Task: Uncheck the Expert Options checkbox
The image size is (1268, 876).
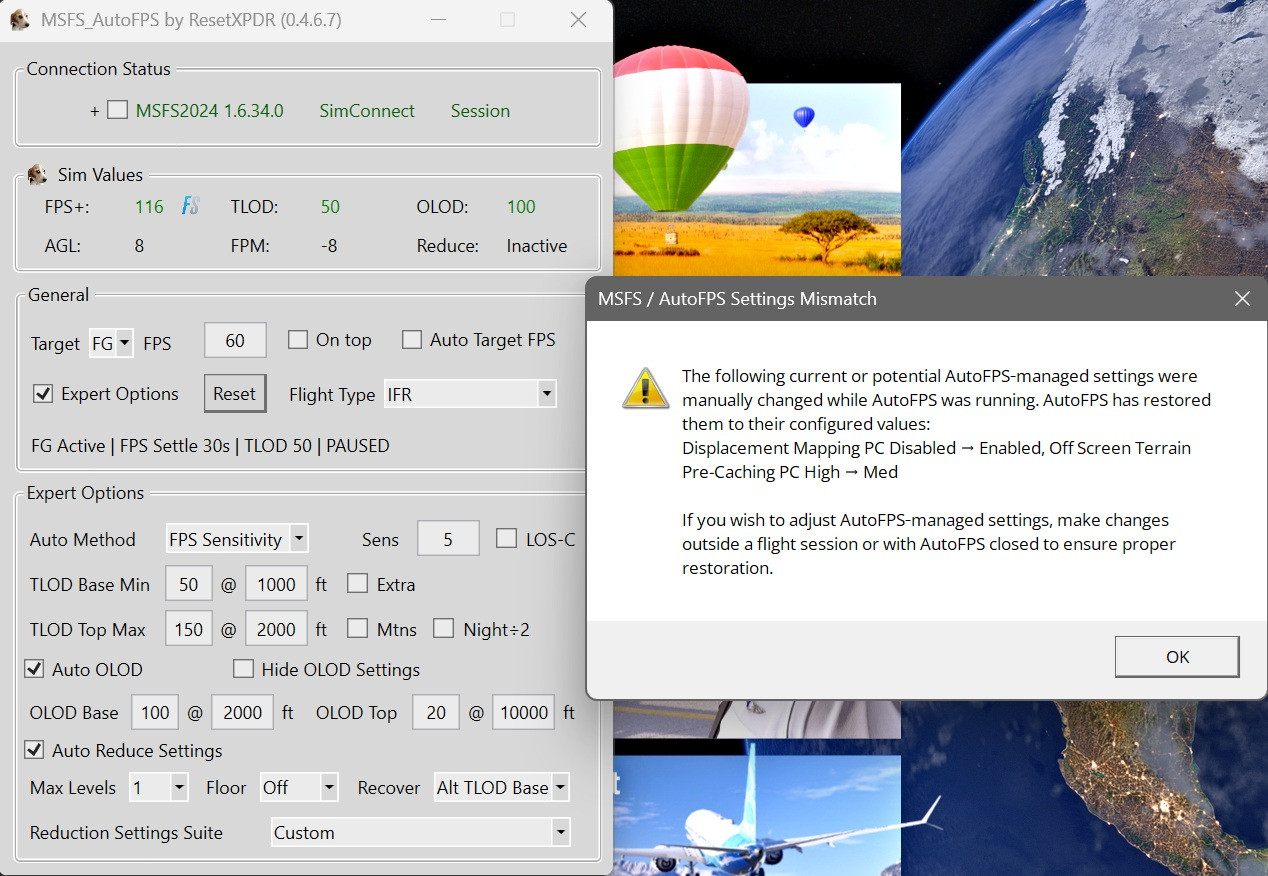Action: click(43, 394)
